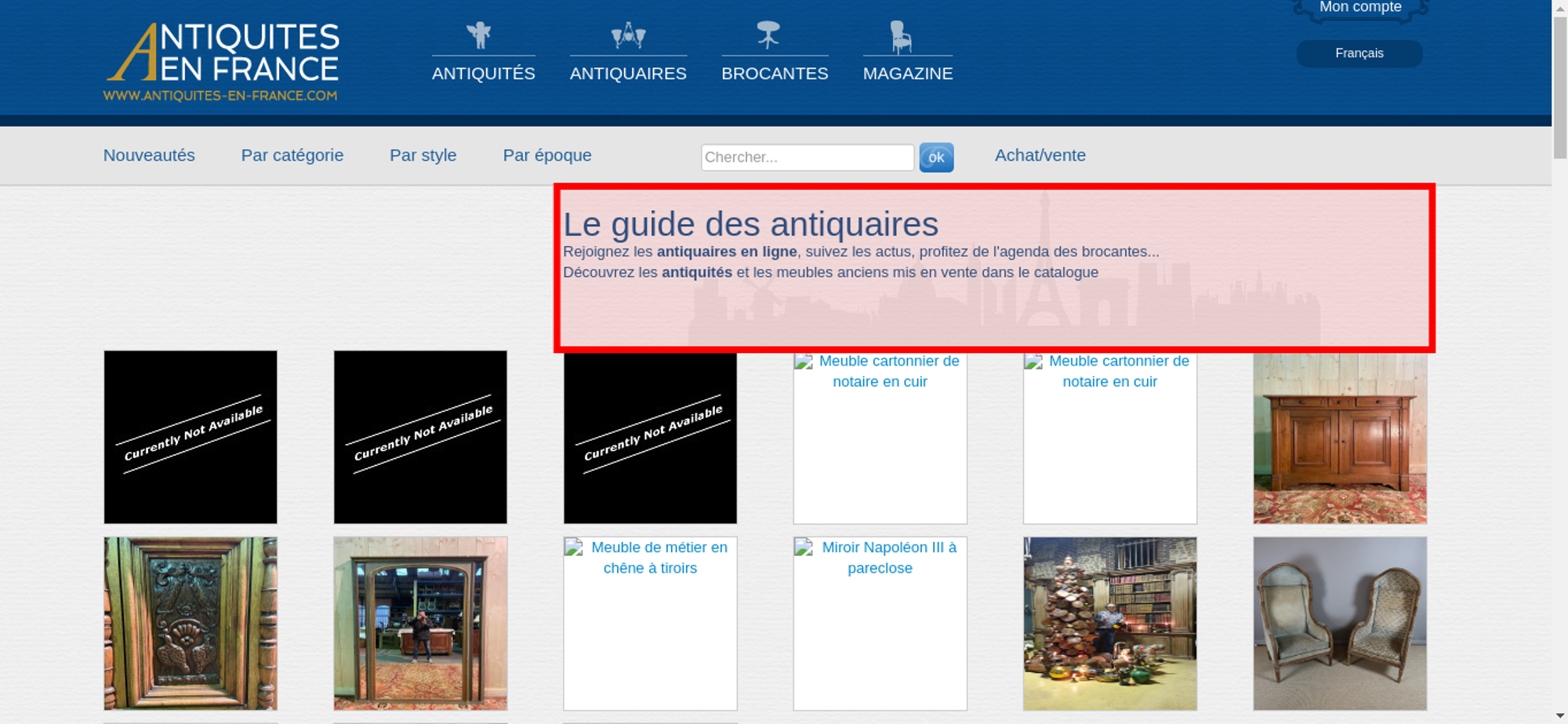Image resolution: width=1568 pixels, height=724 pixels.
Task: Open the Français language selector
Action: click(1359, 53)
